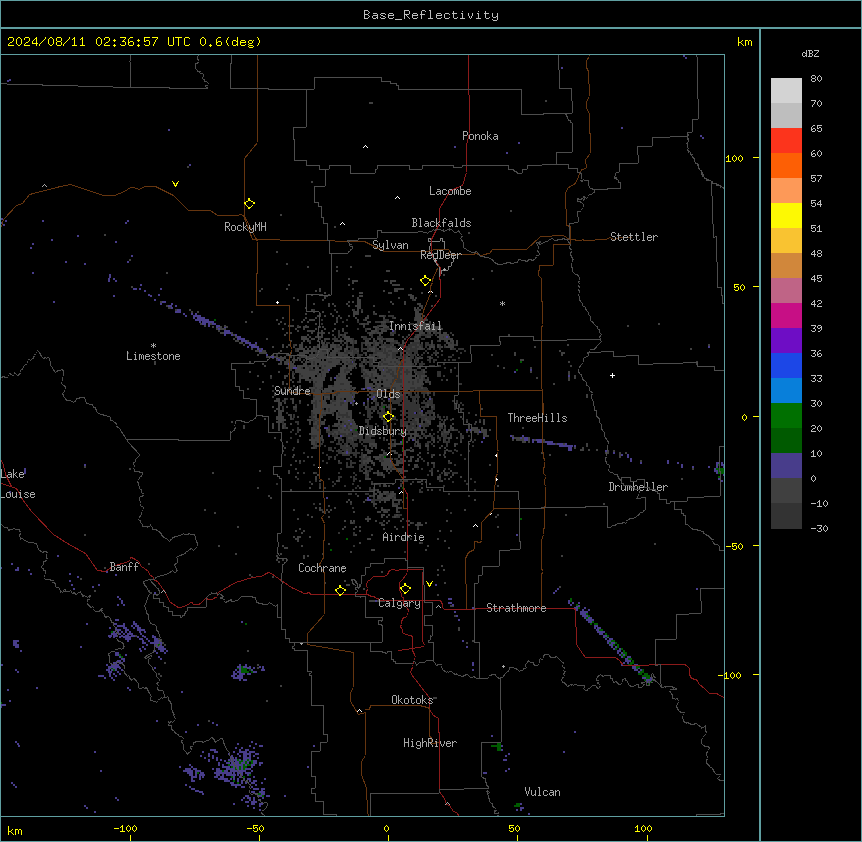Click the Banff town label

click(x=124, y=567)
